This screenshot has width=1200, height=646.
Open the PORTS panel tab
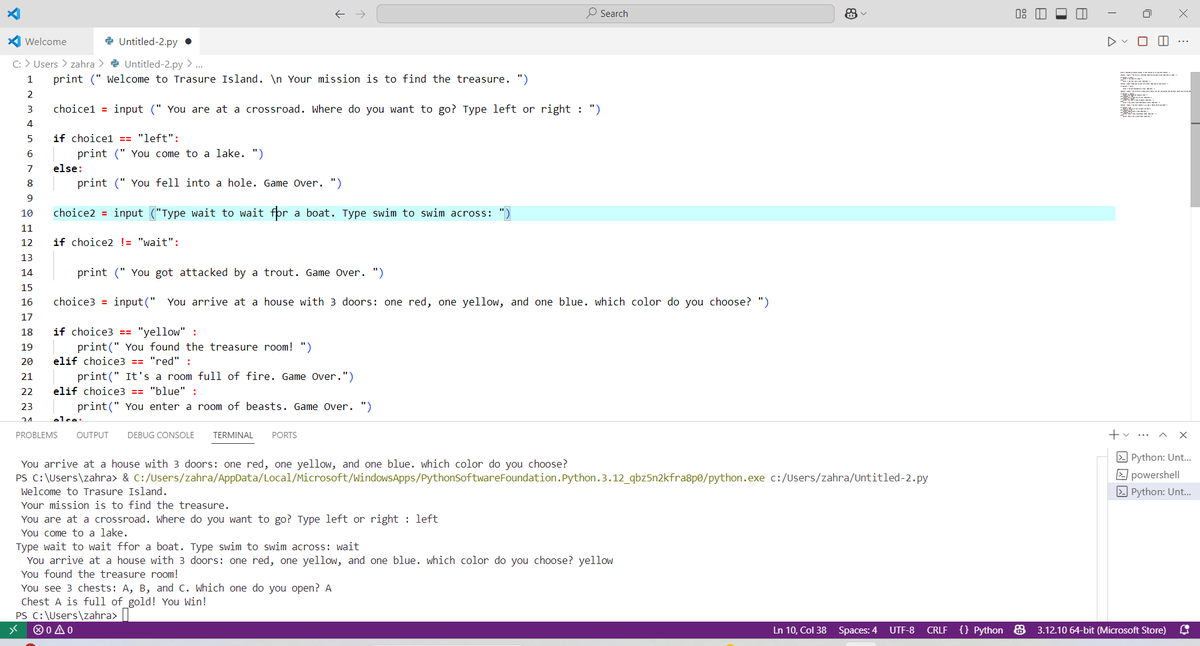pyautogui.click(x=284, y=435)
